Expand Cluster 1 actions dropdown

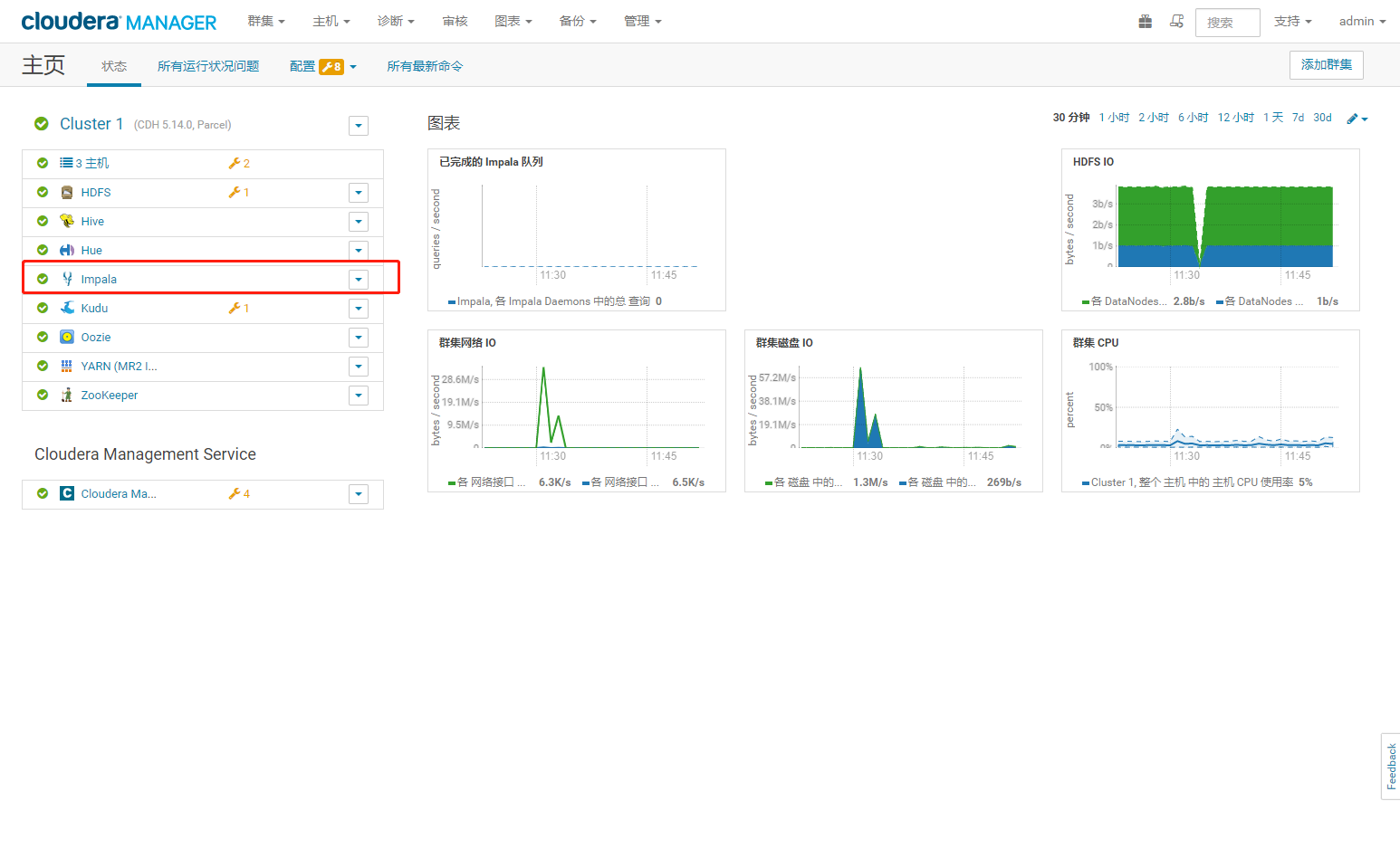[359, 126]
